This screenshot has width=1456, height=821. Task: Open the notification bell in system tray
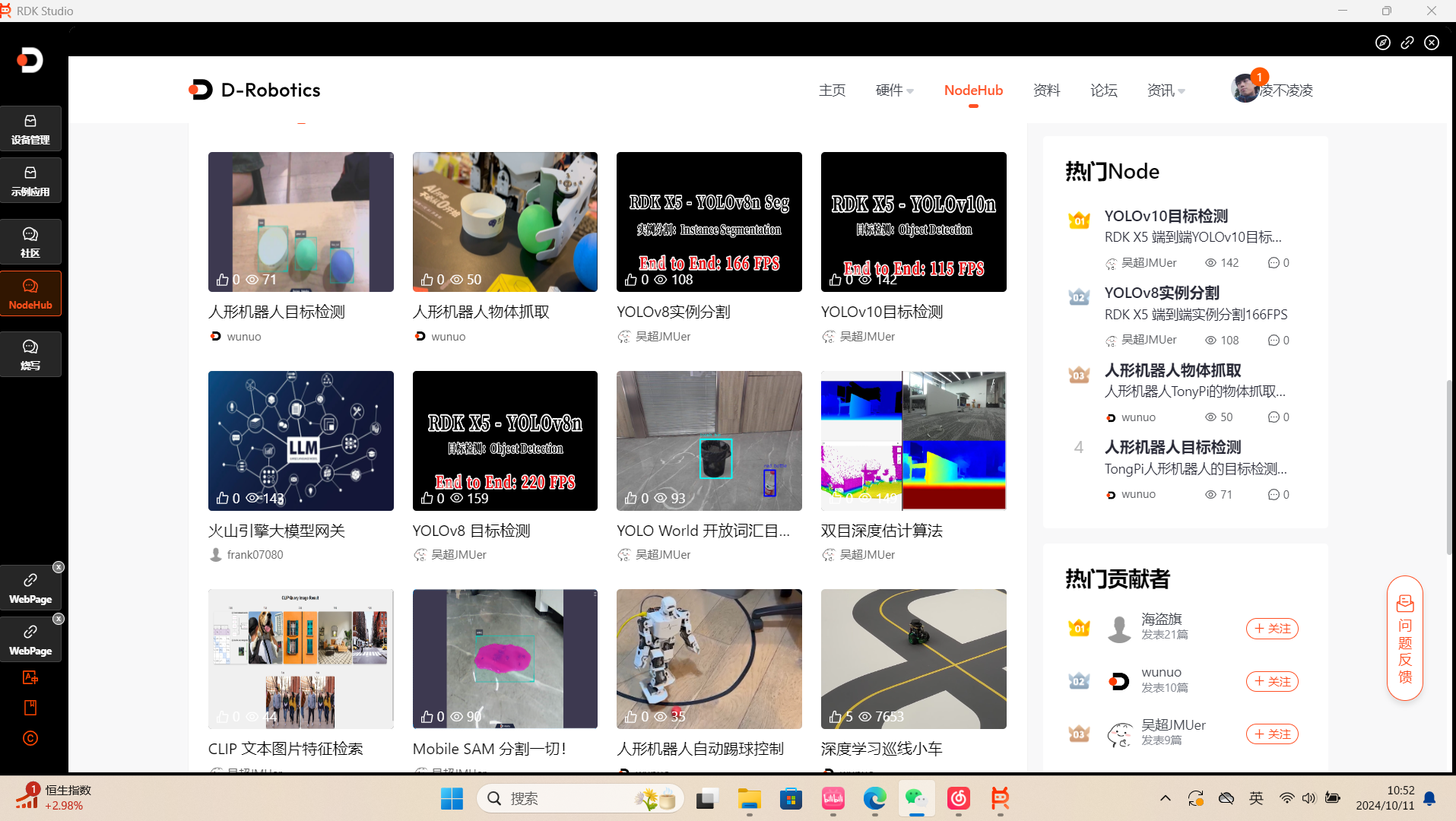pyautogui.click(x=1429, y=798)
